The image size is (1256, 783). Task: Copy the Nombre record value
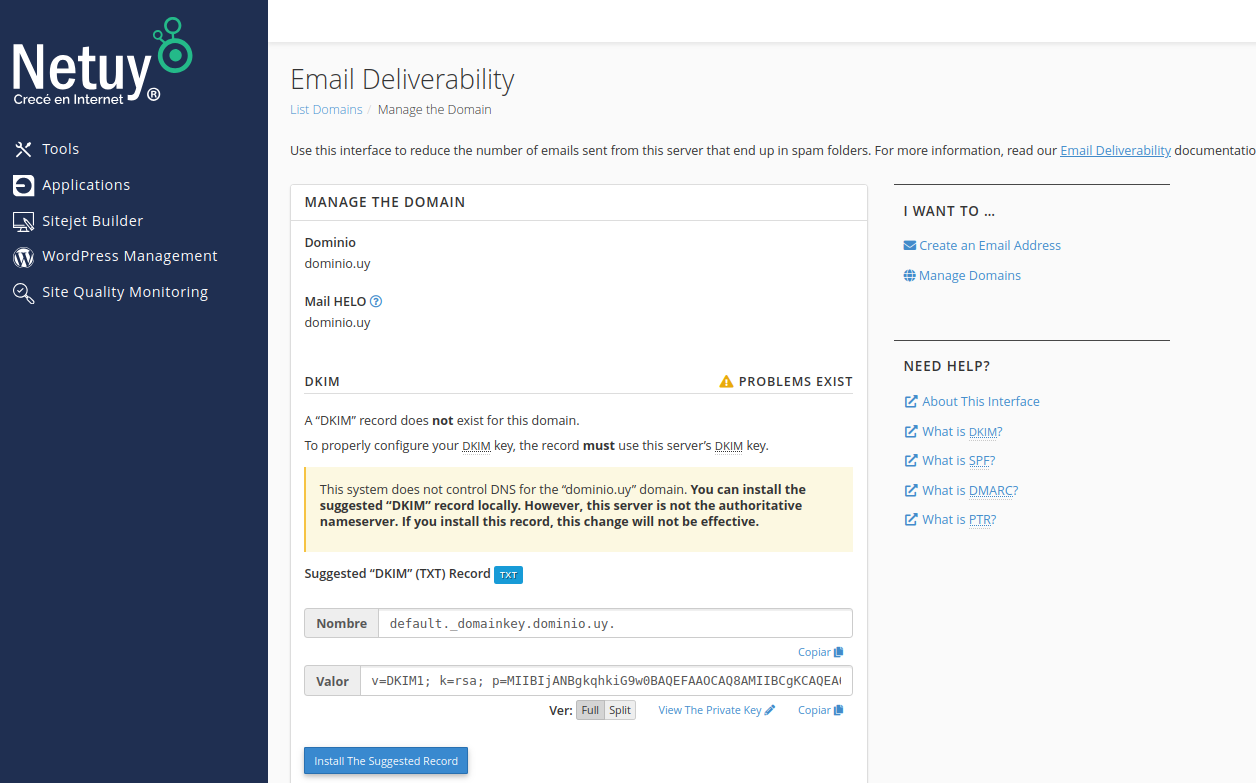(x=820, y=652)
